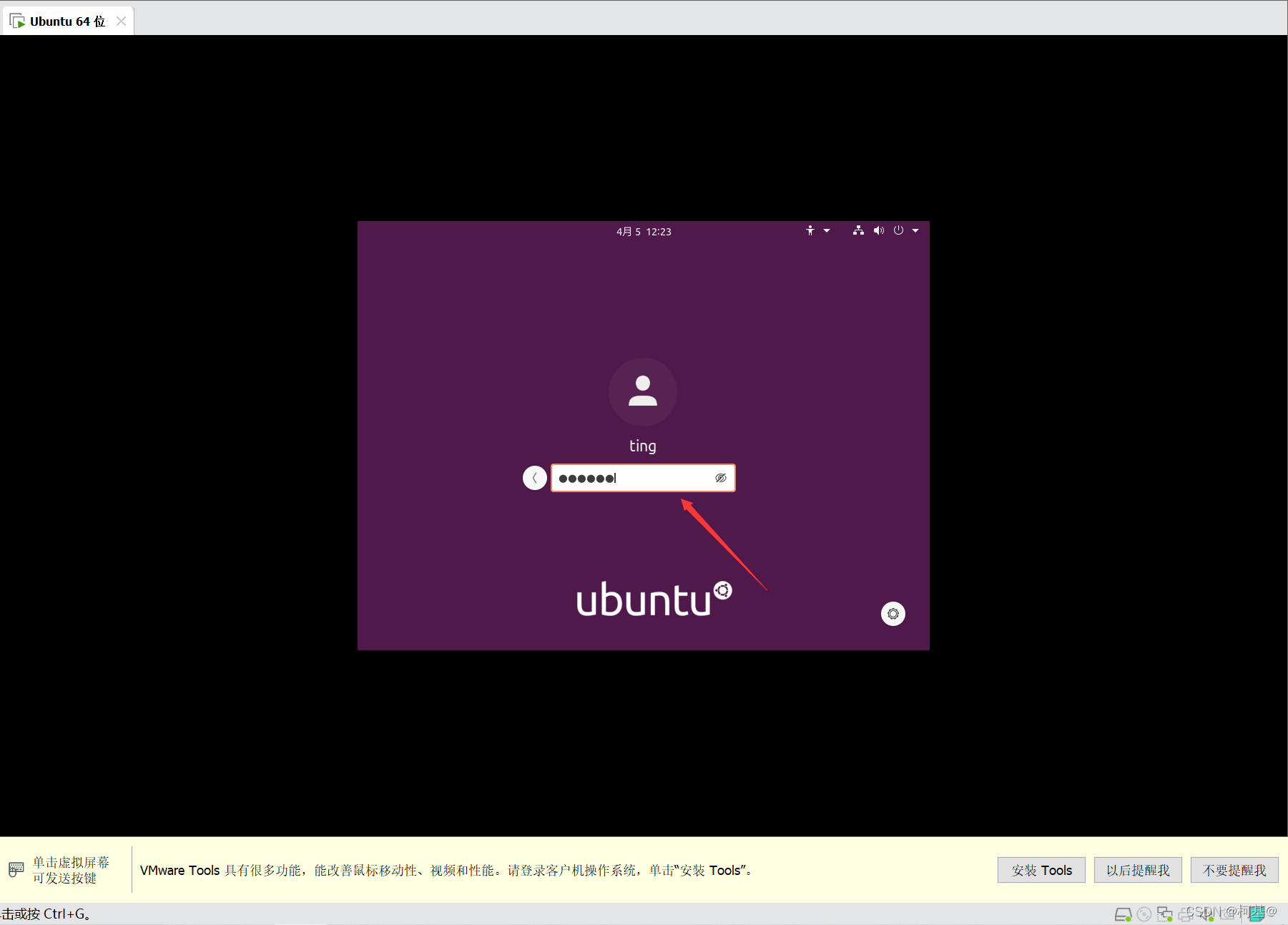The image size is (1288, 925).
Task: Open the session gear menu near password field
Action: pyautogui.click(x=893, y=614)
